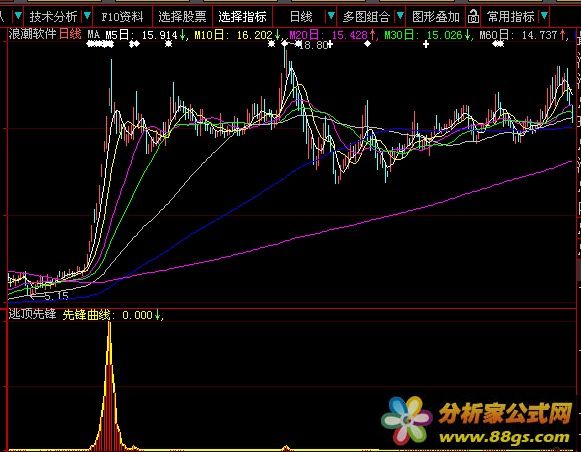This screenshot has width=581, height=452.
Task: Select the M30日: 15.026 value
Action: (x=427, y=35)
